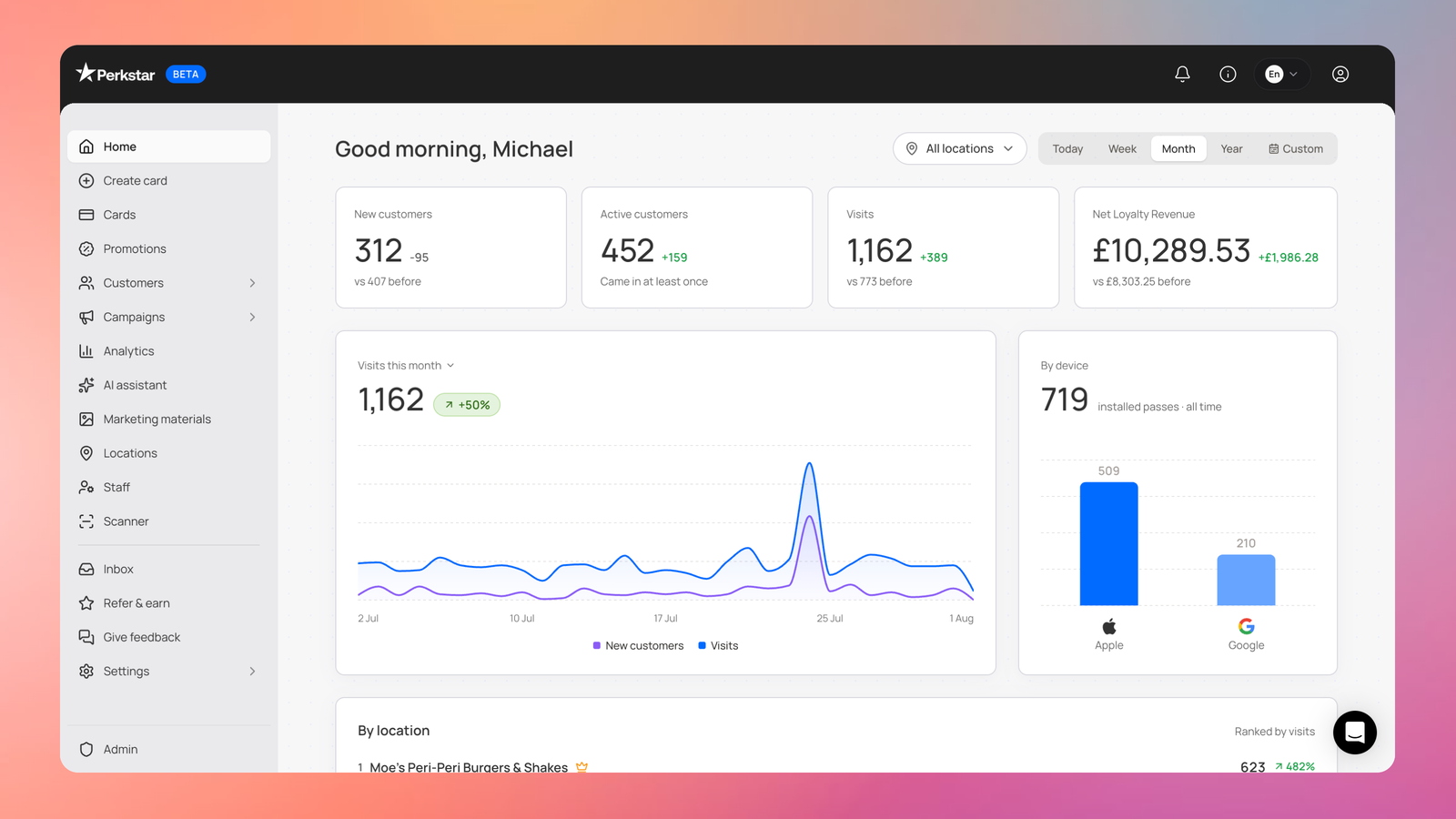Click the Google 210 bar
The width and height of the screenshot is (1456, 819).
coord(1246,580)
